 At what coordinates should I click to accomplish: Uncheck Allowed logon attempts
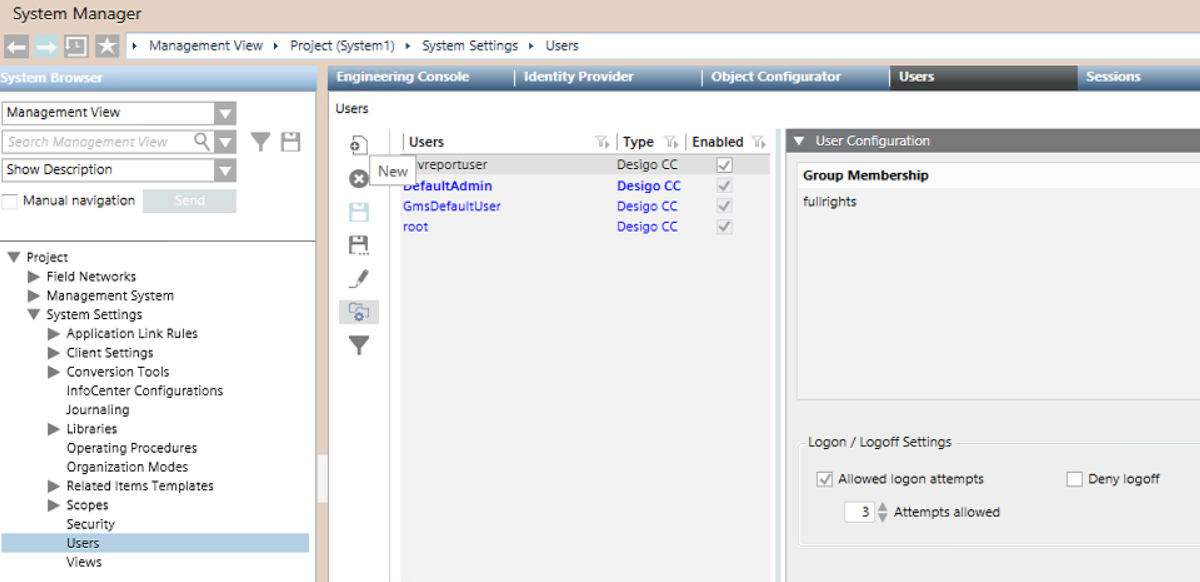tap(825, 479)
